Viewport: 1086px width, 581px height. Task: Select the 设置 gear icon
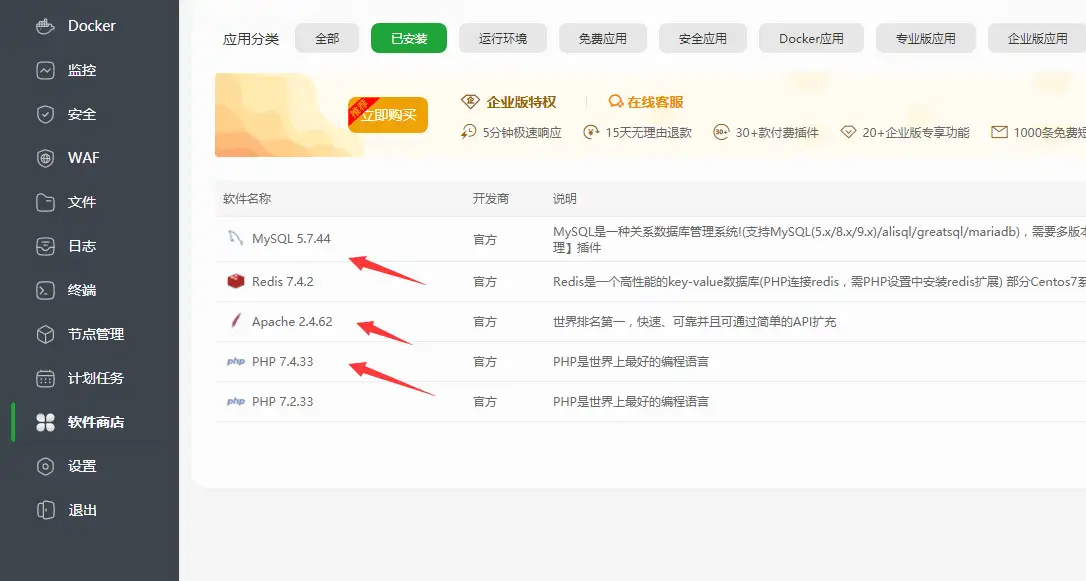45,466
